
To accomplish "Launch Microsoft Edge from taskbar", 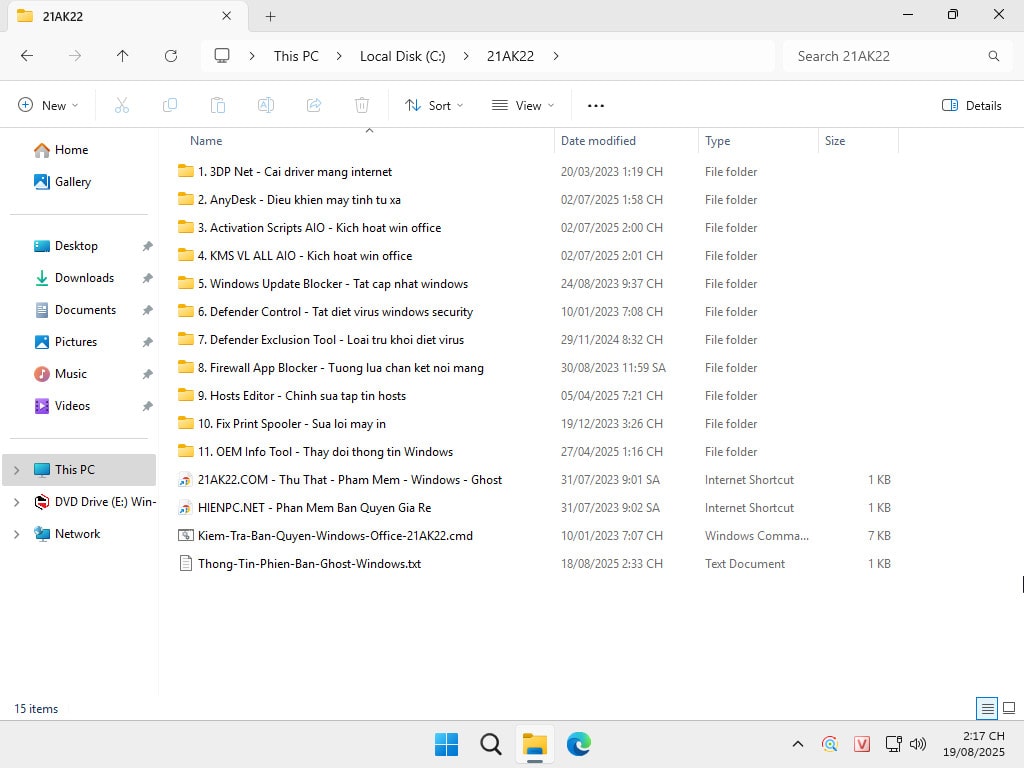I will [579, 744].
